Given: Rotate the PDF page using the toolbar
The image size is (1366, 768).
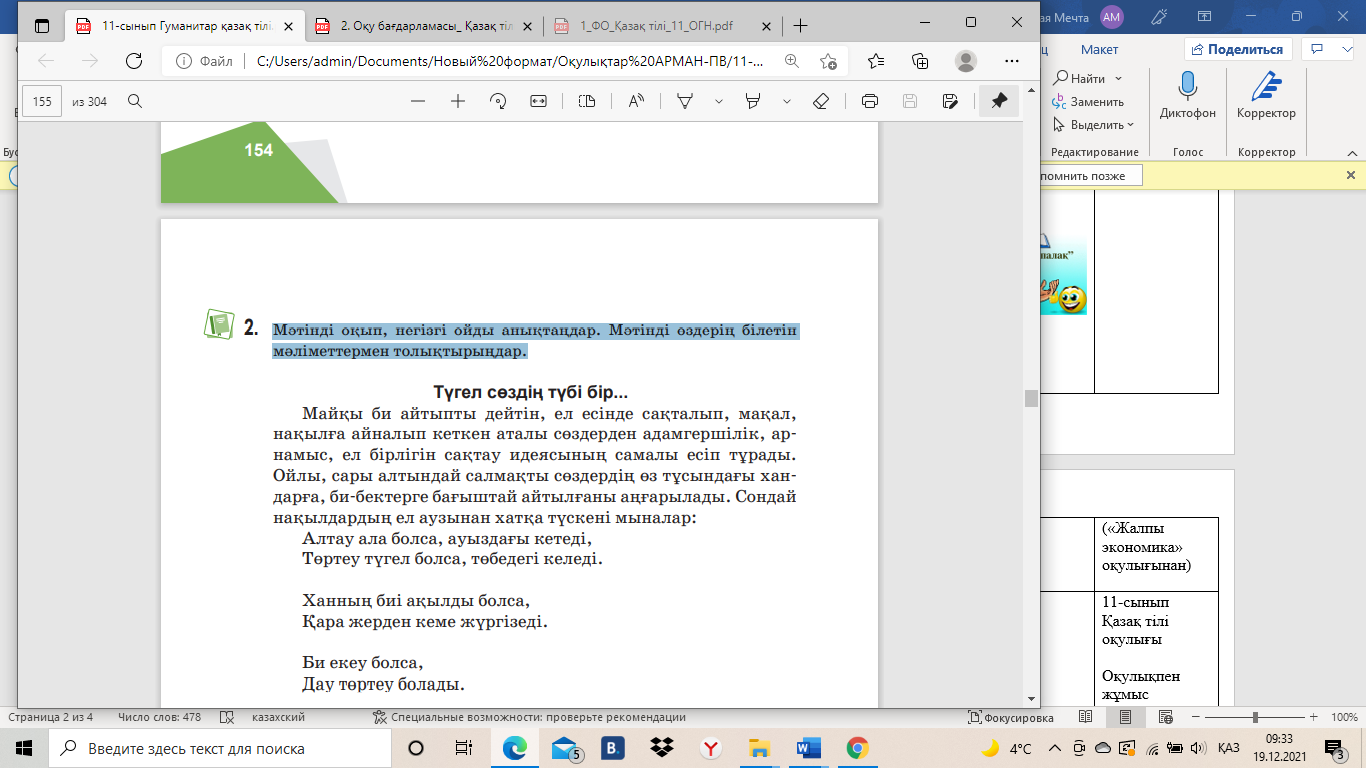Looking at the screenshot, I should [x=498, y=101].
